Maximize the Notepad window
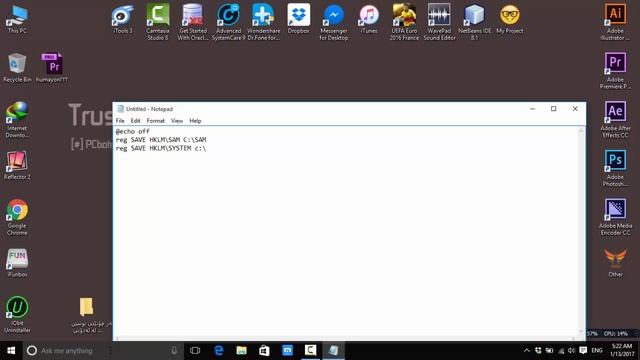 point(553,109)
